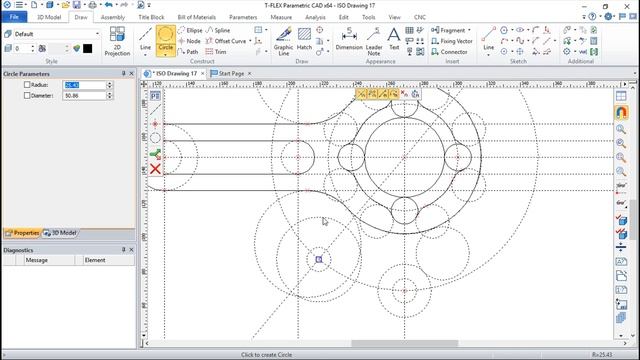Viewport: 640px width, 360px height.
Task: Click the circle option in automenu
Action: click(x=155, y=138)
